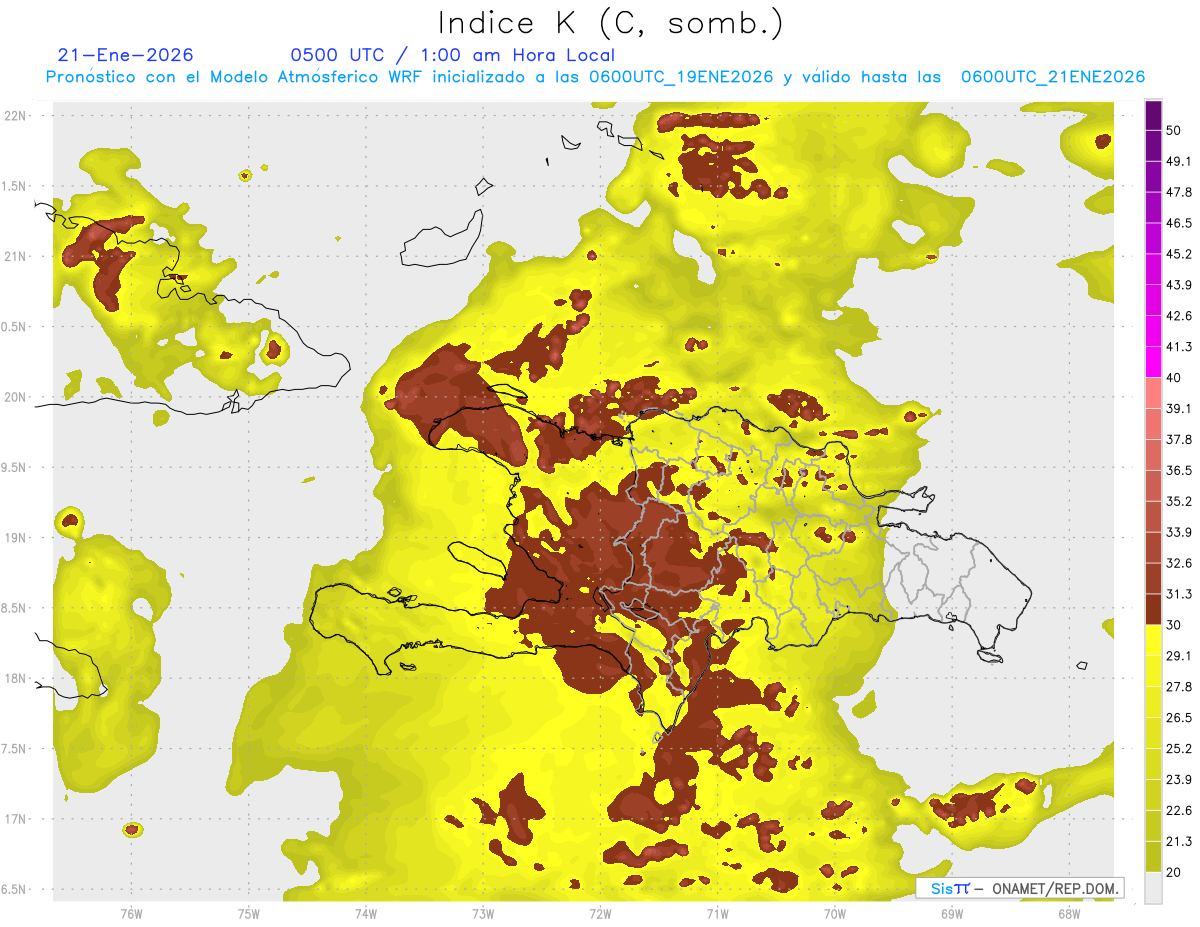Click the colorbar value "40"
Viewport: 1200px width, 927px height.
point(1174,378)
